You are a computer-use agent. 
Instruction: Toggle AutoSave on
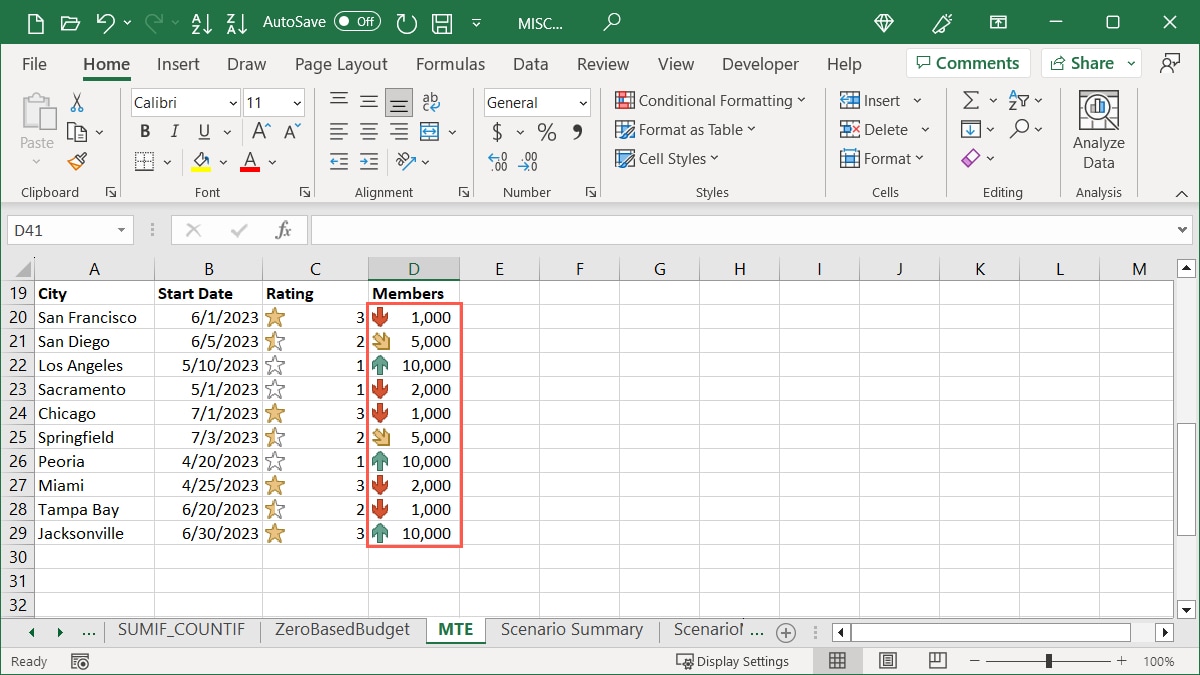point(356,21)
